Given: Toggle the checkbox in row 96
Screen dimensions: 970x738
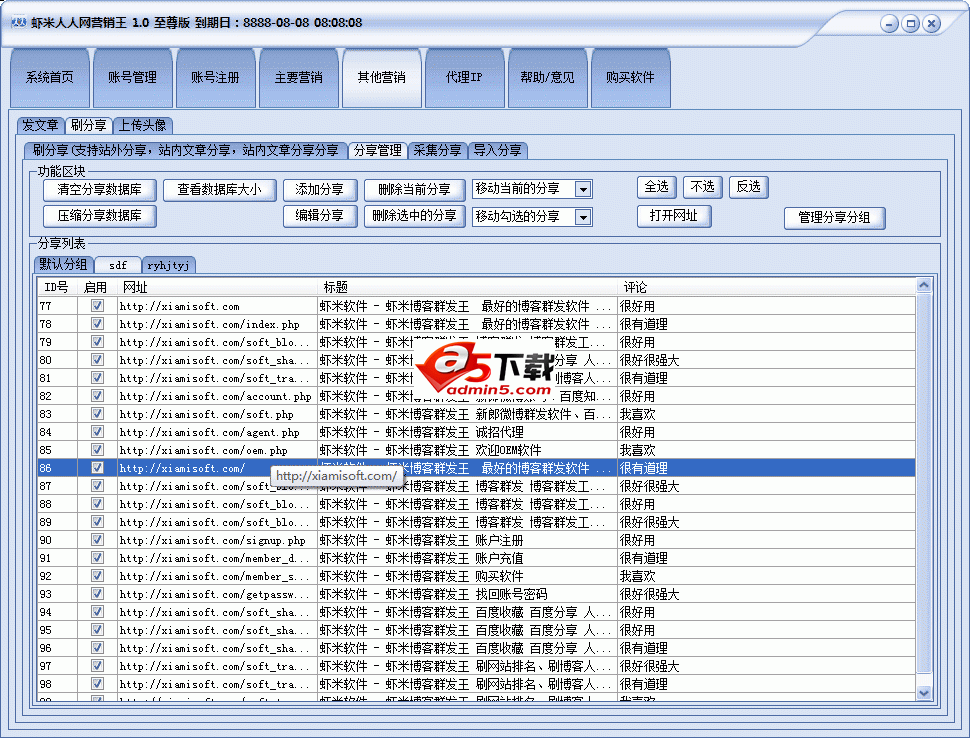Looking at the screenshot, I should (97, 648).
